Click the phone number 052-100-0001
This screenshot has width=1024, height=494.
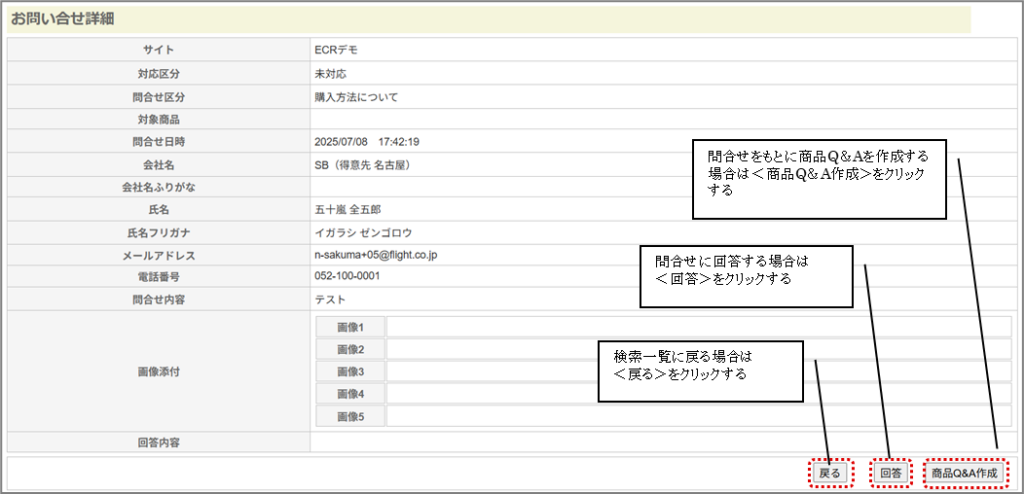click(347, 276)
